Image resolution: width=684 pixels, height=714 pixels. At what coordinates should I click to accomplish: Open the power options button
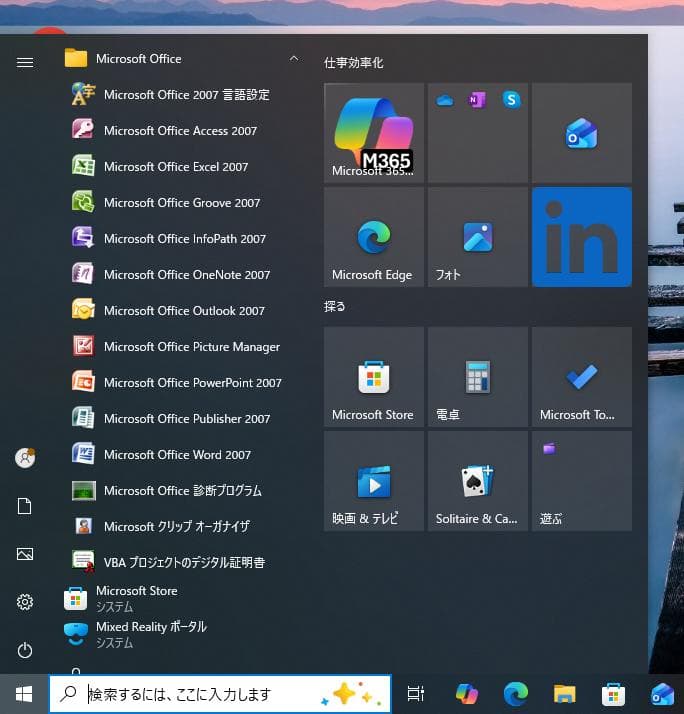[25, 650]
